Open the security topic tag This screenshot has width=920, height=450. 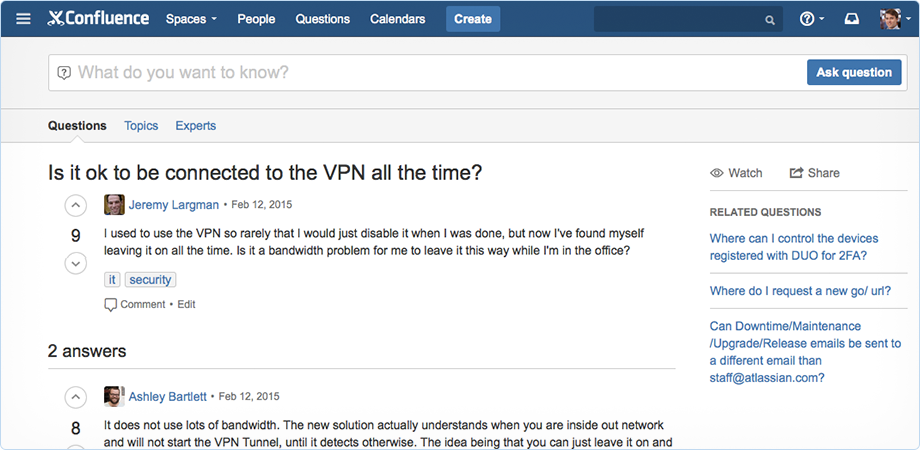click(150, 280)
